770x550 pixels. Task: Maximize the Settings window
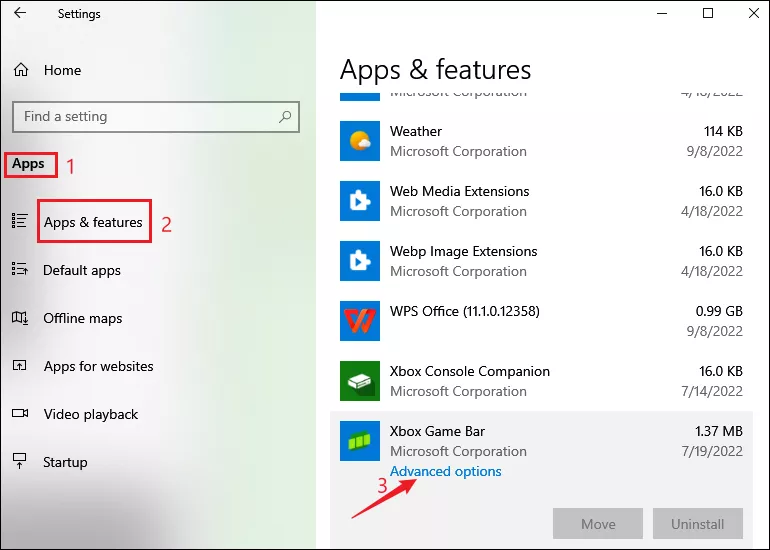click(x=708, y=13)
